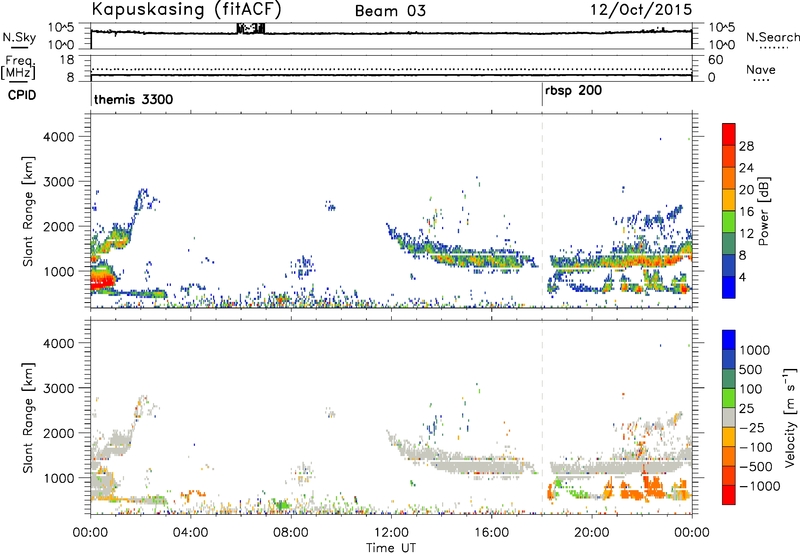The image size is (800, 554).
Task: Click the solid line sample under N.Sky
Action: [x=19, y=47]
